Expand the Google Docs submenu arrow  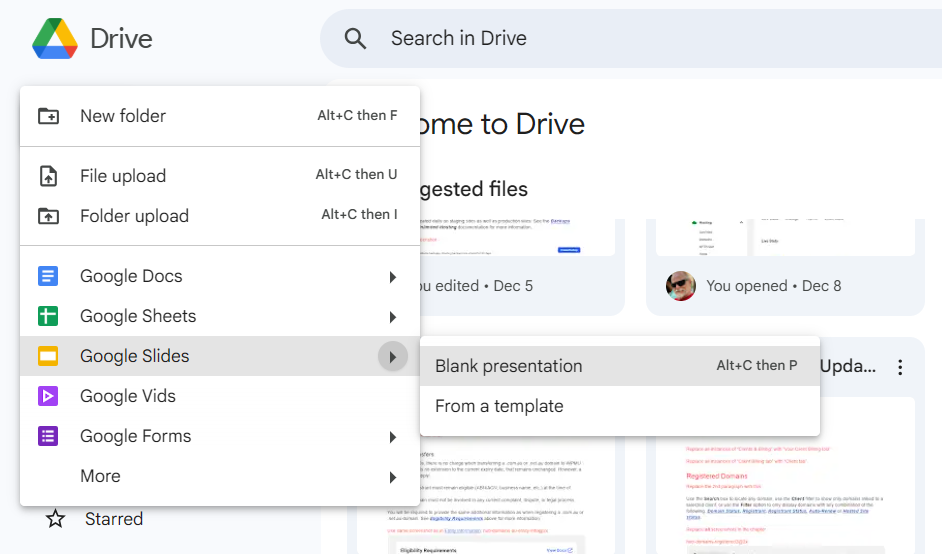393,277
